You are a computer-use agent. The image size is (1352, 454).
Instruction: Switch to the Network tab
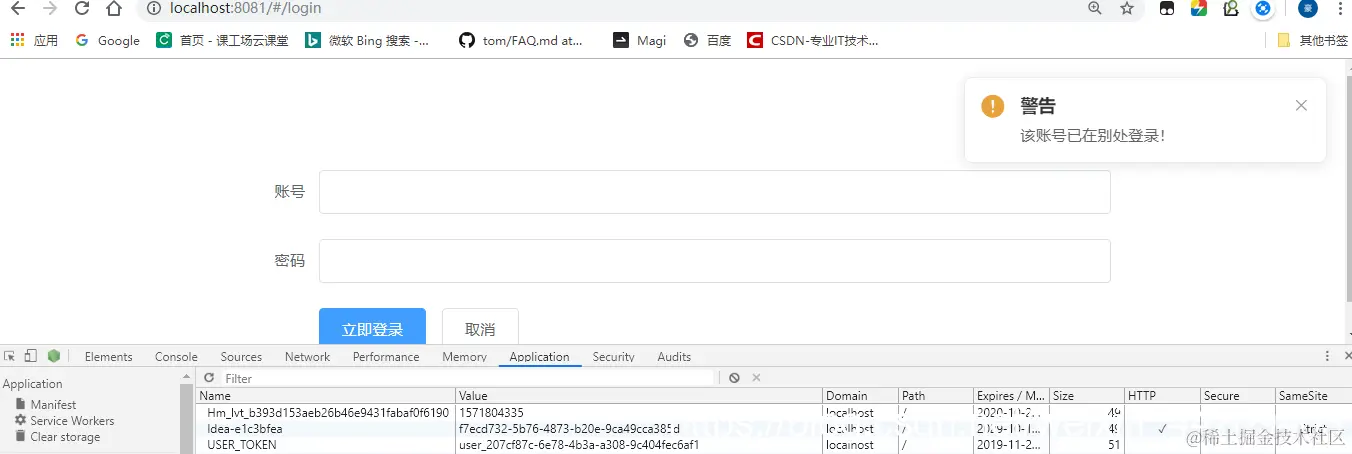tap(307, 357)
